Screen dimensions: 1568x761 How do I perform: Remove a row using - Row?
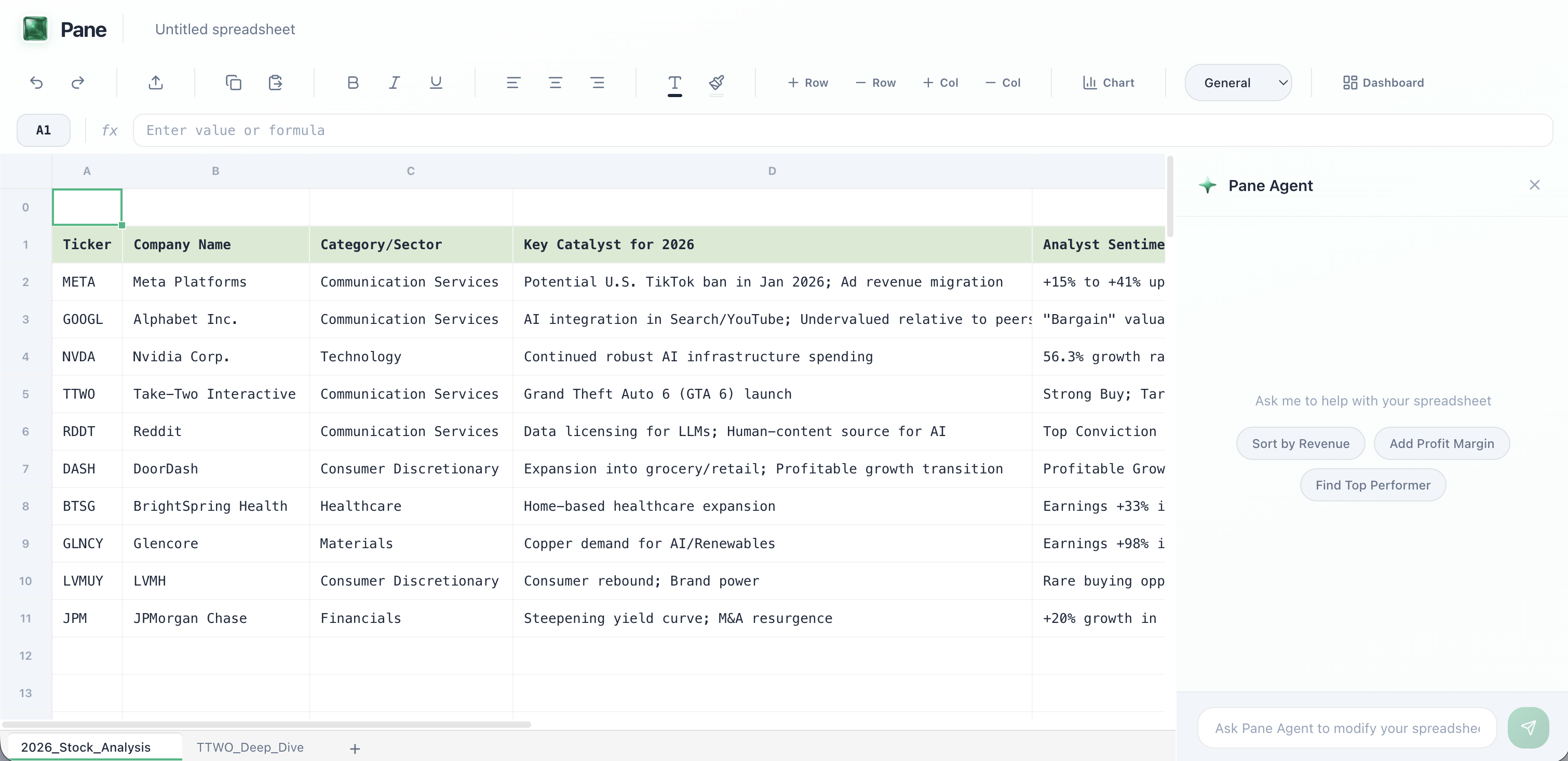(x=875, y=83)
